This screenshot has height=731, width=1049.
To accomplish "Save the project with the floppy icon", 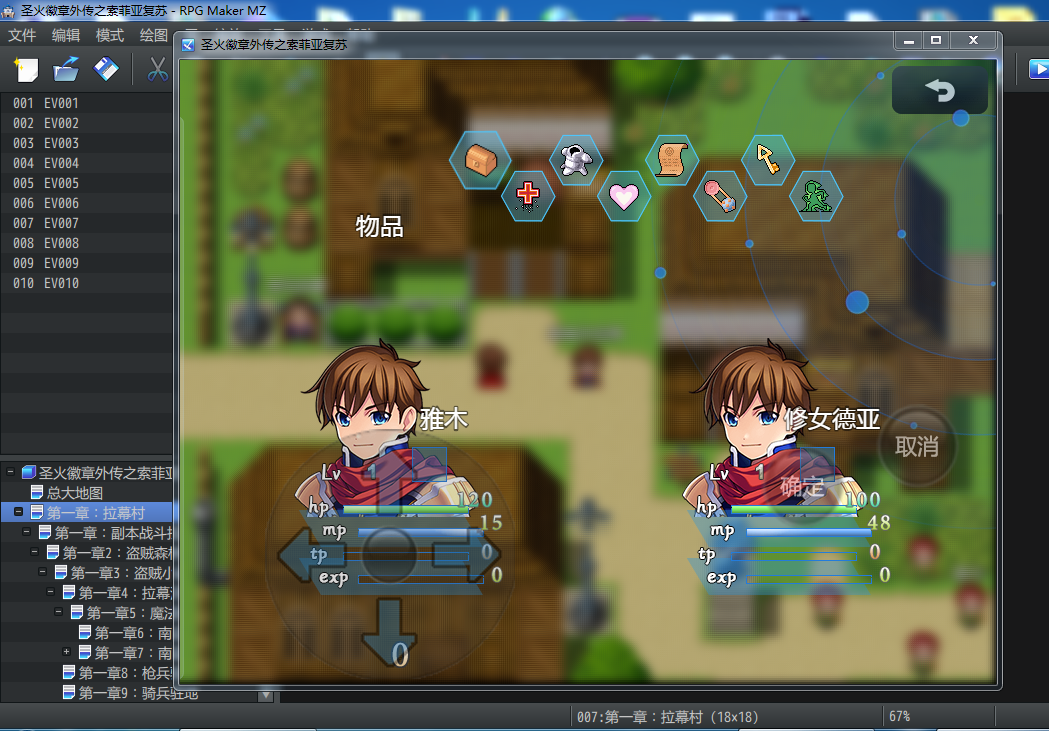I will click(106, 69).
